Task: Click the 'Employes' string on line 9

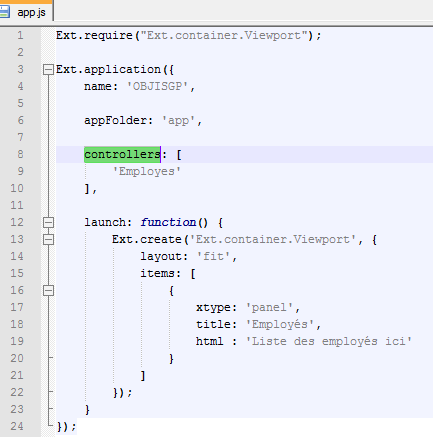Action: click(147, 171)
